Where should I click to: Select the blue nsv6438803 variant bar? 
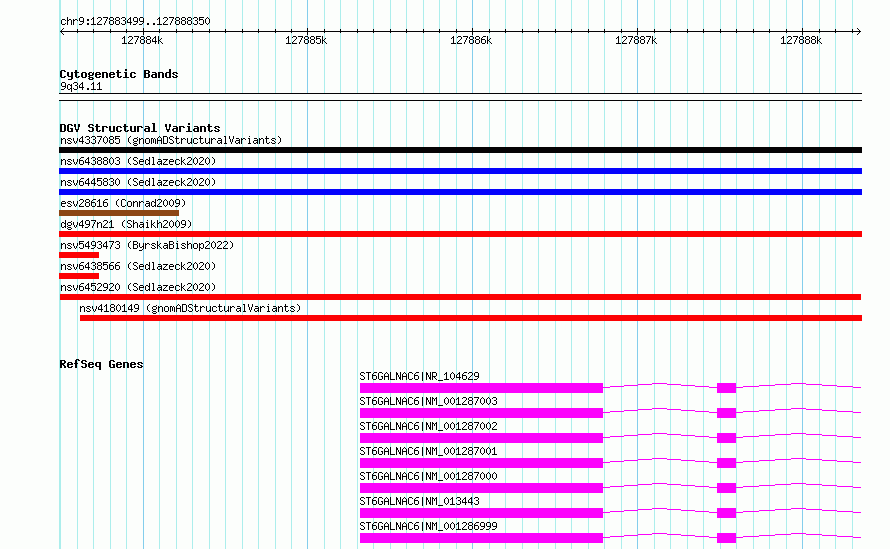point(460,171)
